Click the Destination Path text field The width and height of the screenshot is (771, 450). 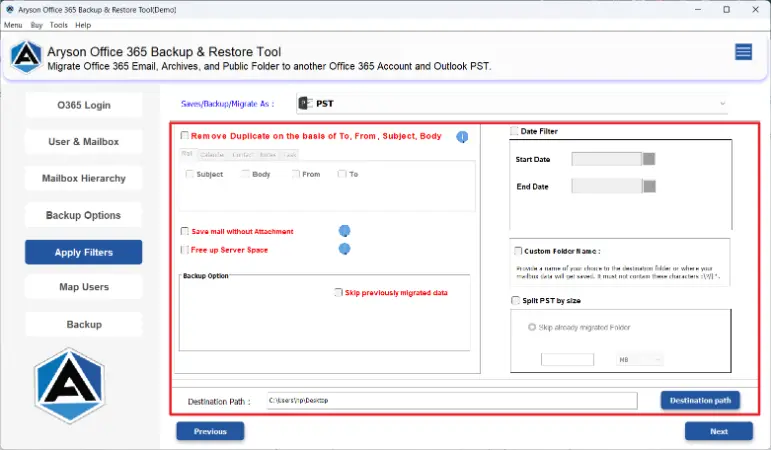pyautogui.click(x=450, y=401)
